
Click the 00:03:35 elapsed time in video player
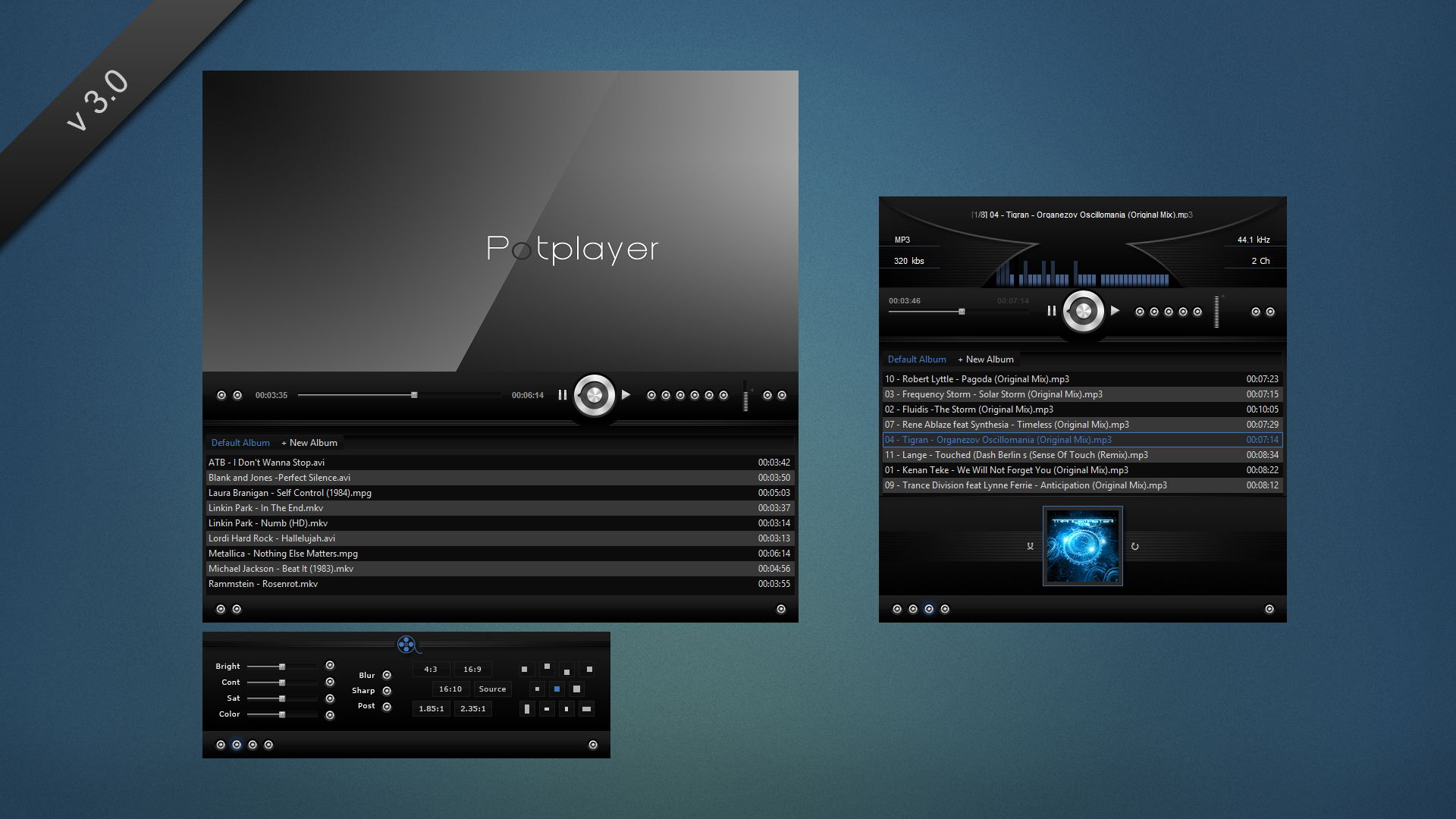(x=271, y=395)
